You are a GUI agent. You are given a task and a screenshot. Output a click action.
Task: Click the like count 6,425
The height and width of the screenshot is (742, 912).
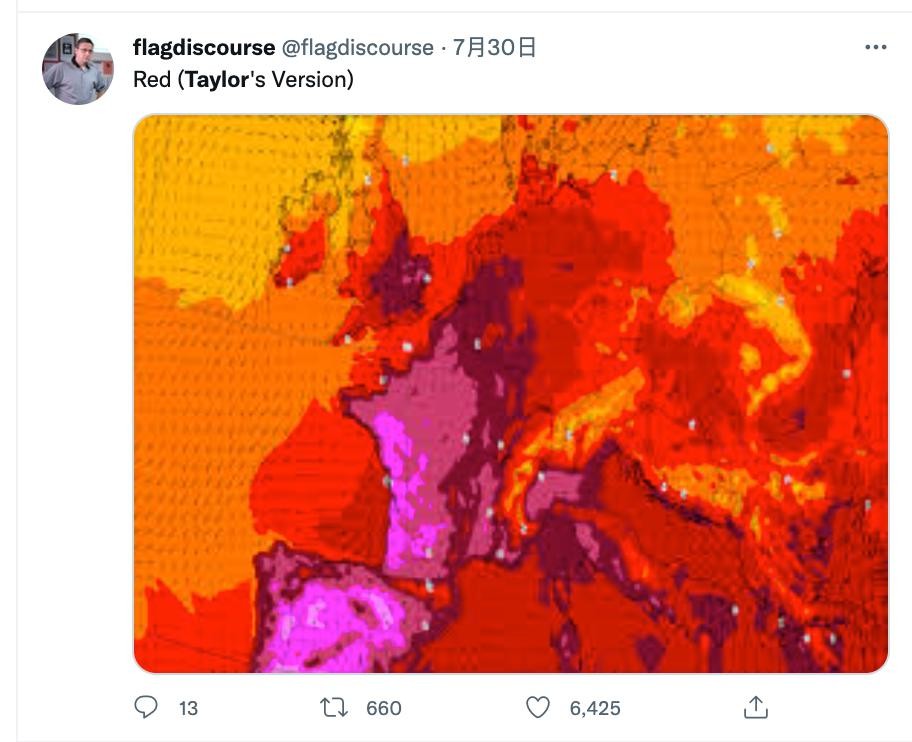point(595,708)
